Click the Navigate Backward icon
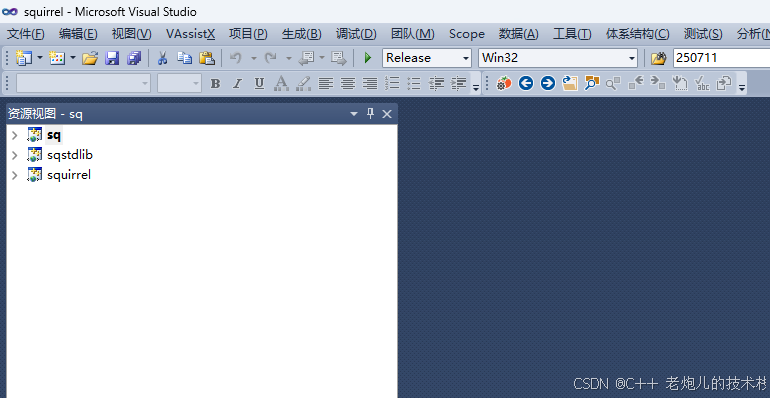 (306, 58)
